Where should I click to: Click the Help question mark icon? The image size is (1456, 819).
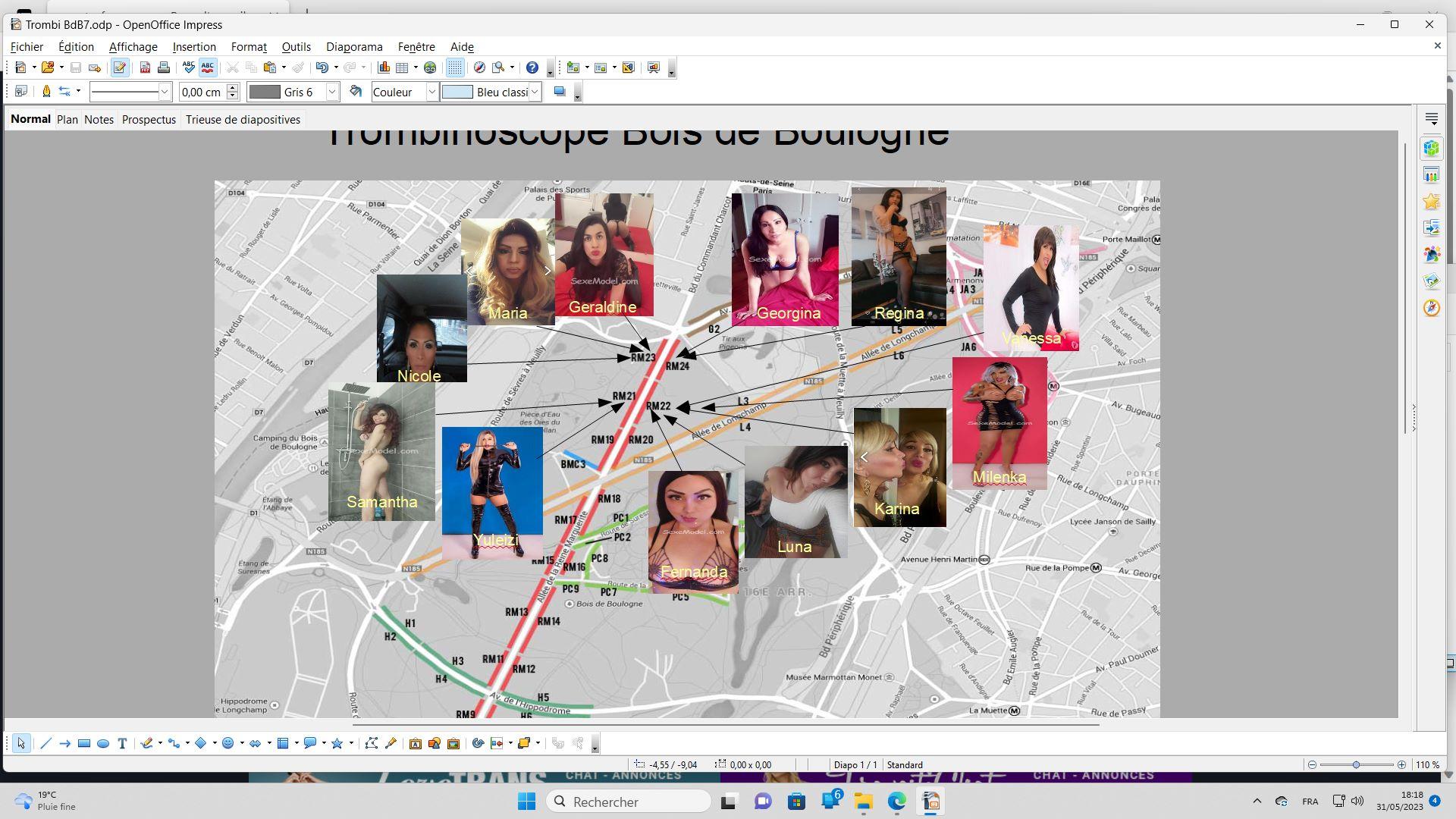532,67
